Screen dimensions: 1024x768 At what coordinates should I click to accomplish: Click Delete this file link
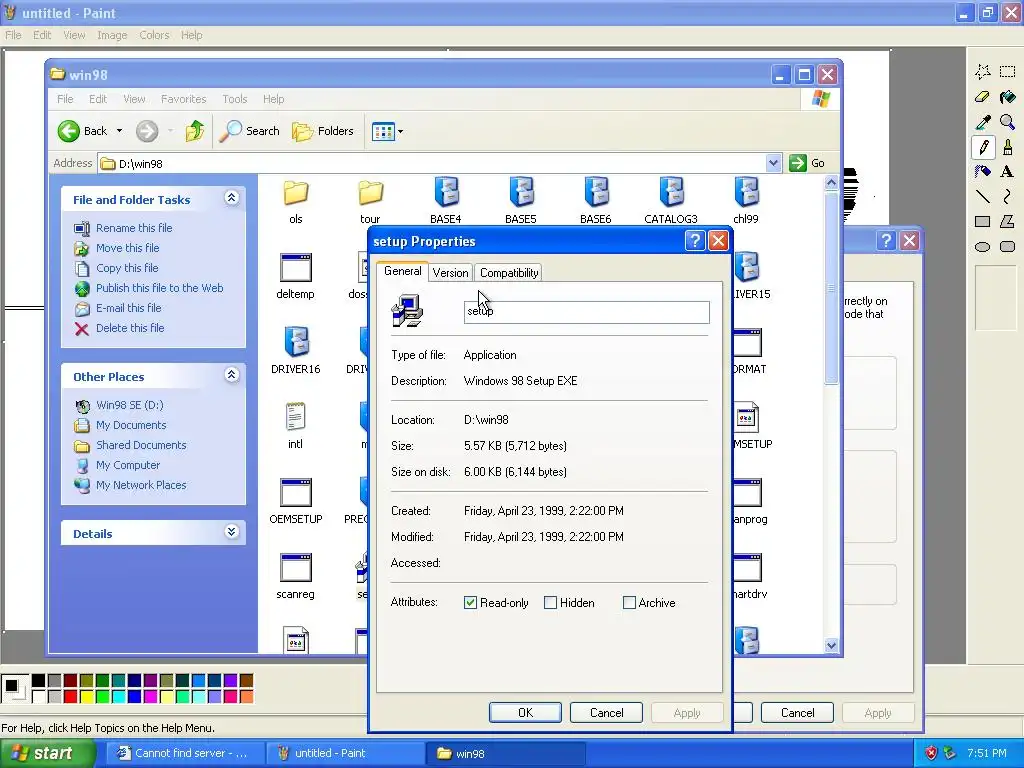[x=130, y=328]
